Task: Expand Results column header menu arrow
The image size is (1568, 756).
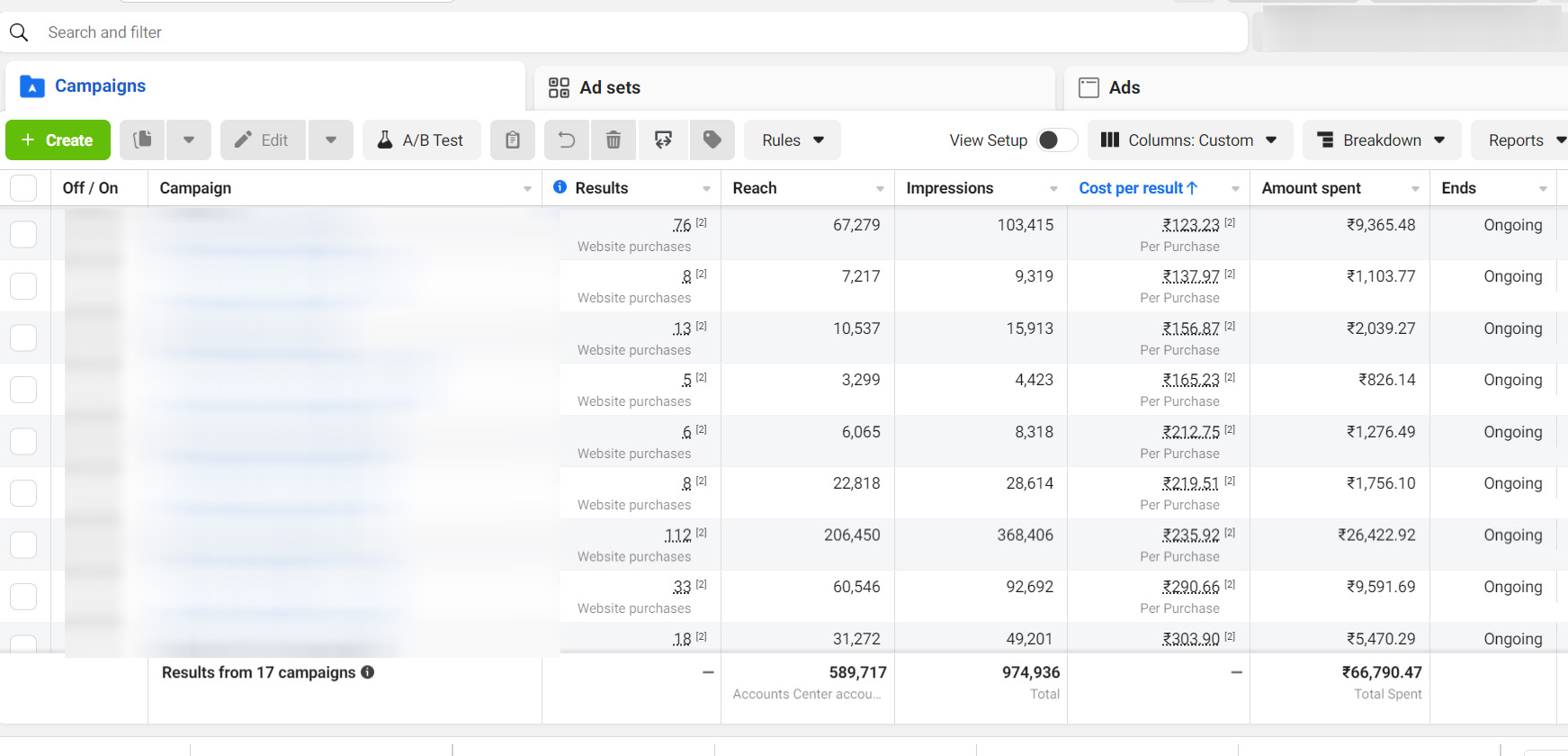Action: click(706, 188)
